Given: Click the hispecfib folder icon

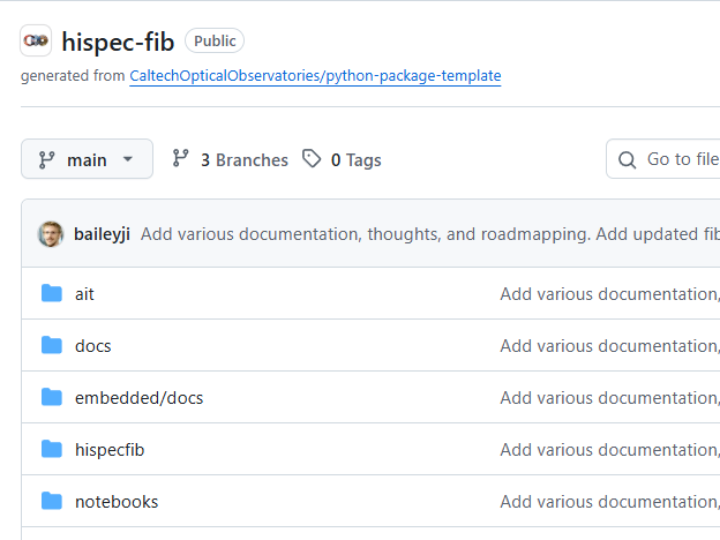Looking at the screenshot, I should tap(52, 449).
